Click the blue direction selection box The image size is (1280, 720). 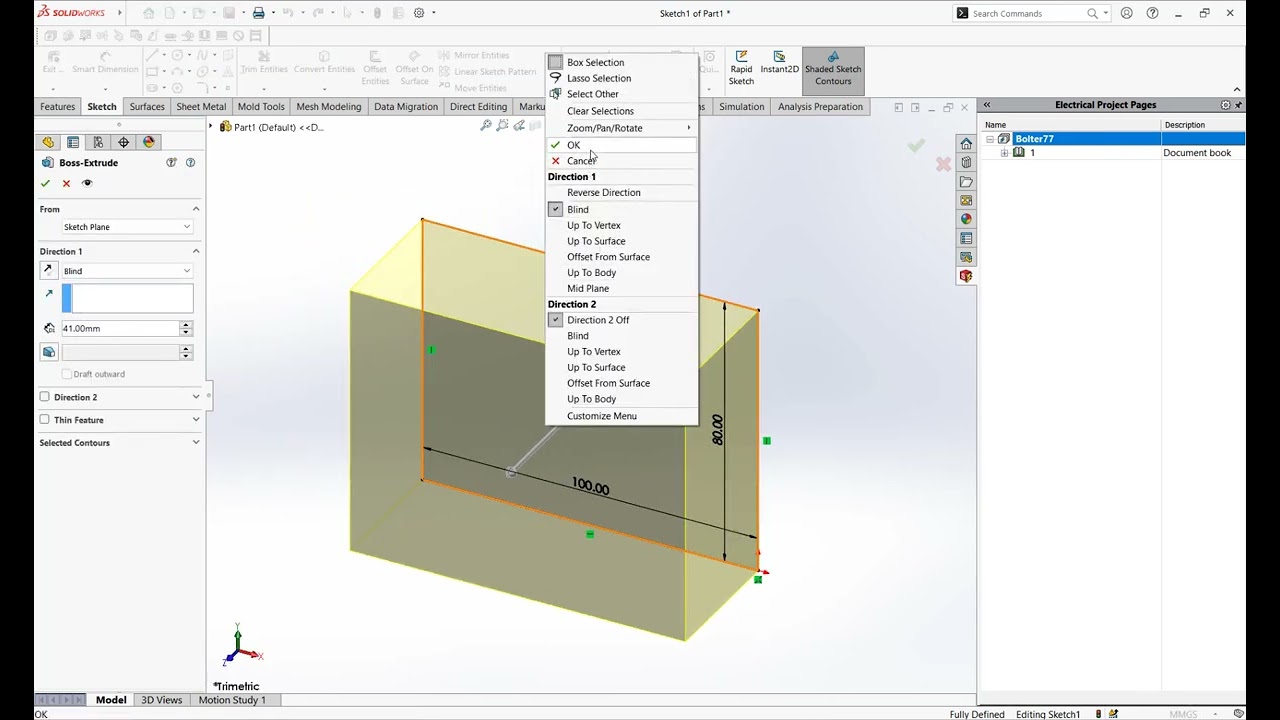point(127,298)
